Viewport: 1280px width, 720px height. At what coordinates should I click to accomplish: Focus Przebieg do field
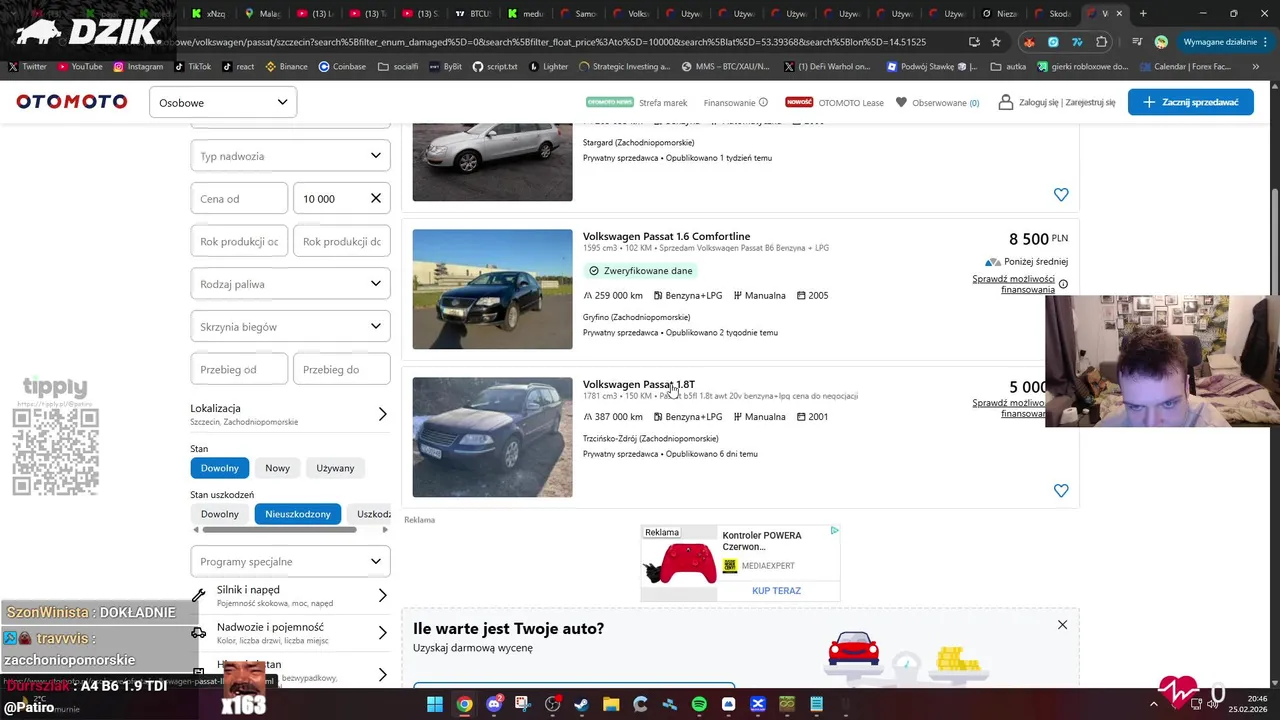(341, 369)
